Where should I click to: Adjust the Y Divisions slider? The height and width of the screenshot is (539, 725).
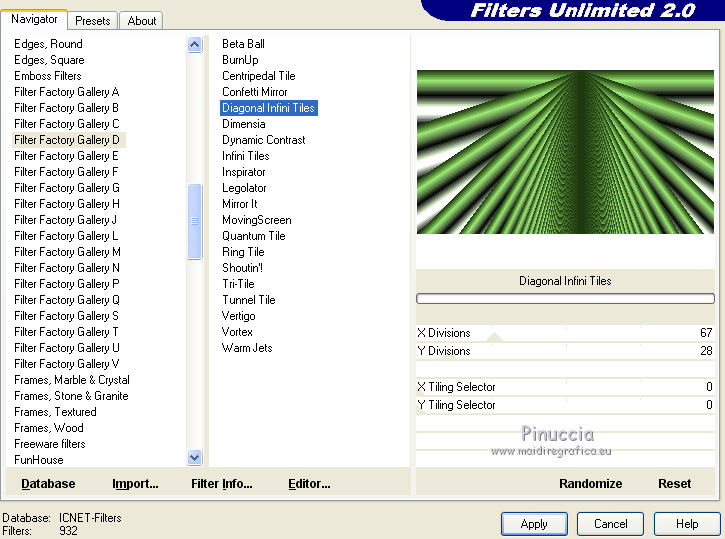(x=565, y=351)
